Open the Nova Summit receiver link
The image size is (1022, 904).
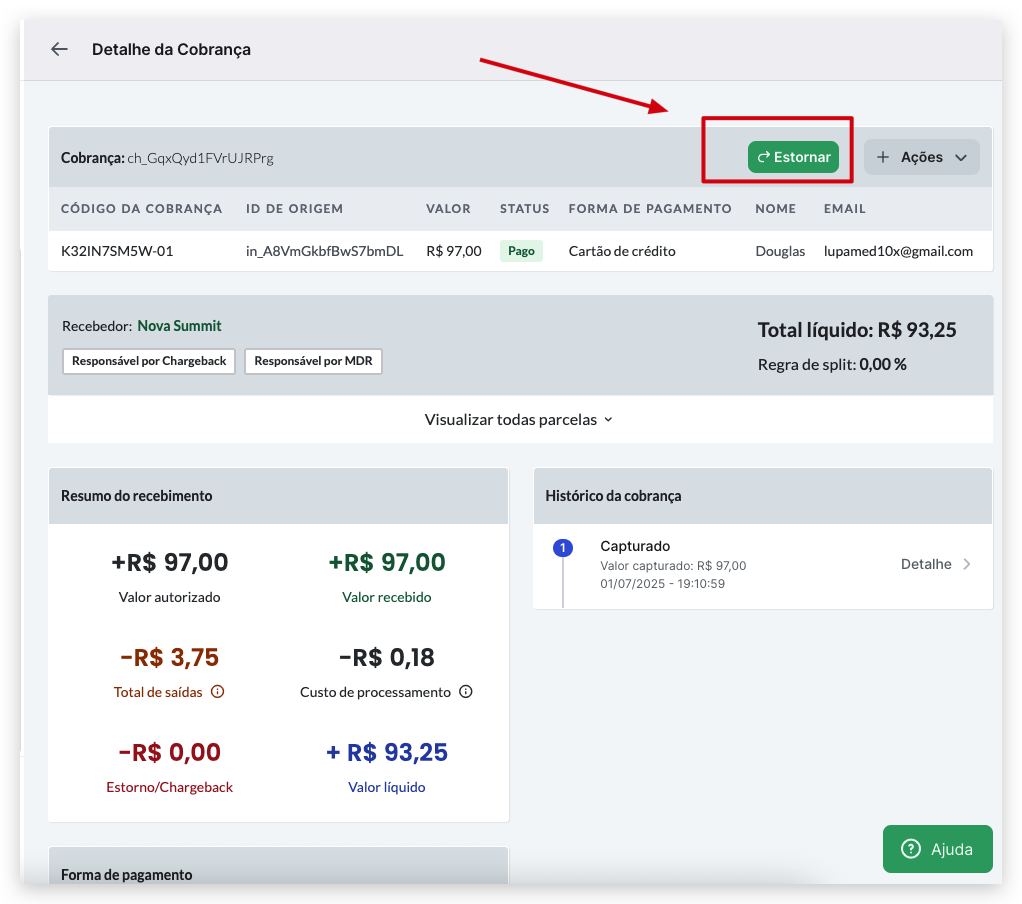[179, 326]
